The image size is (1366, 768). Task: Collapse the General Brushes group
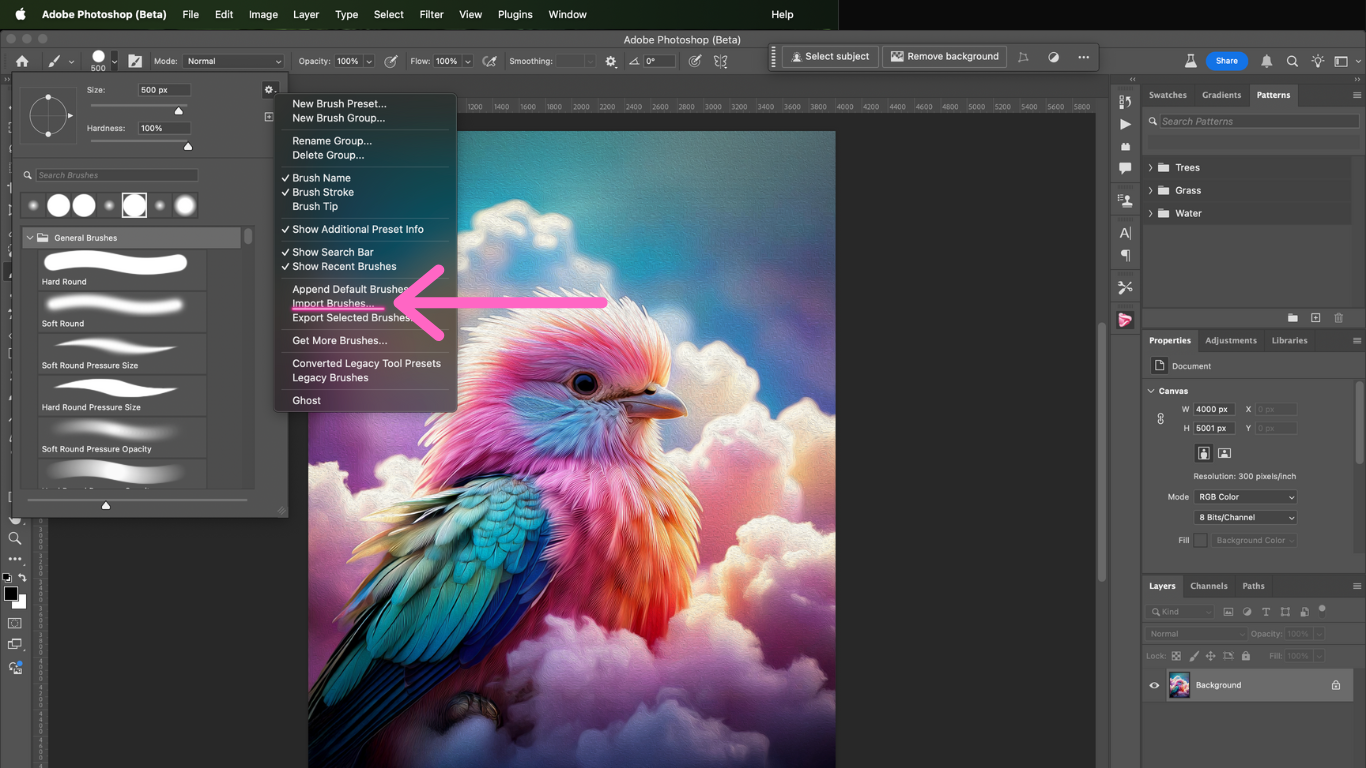tap(30, 238)
